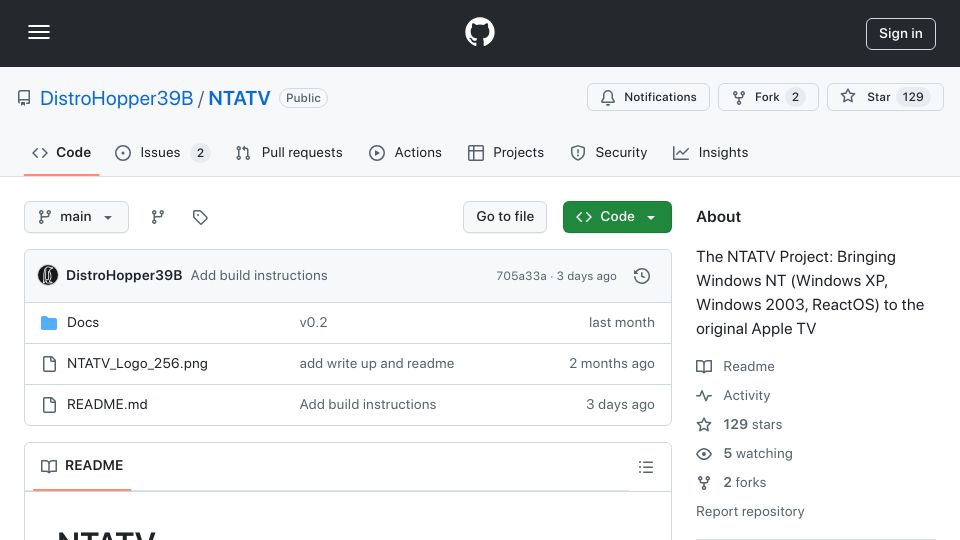
Task: View 129 stars link
Action: [x=740, y=424]
